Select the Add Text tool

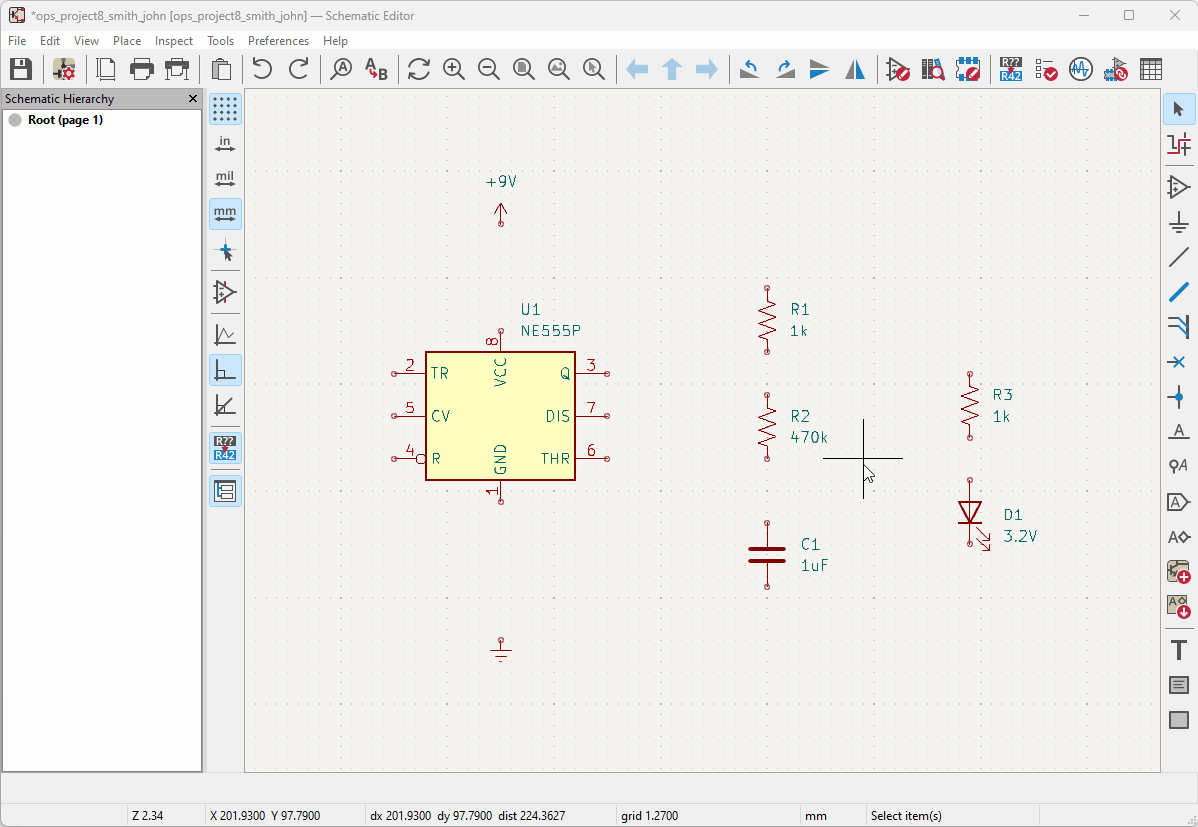pyautogui.click(x=1179, y=650)
